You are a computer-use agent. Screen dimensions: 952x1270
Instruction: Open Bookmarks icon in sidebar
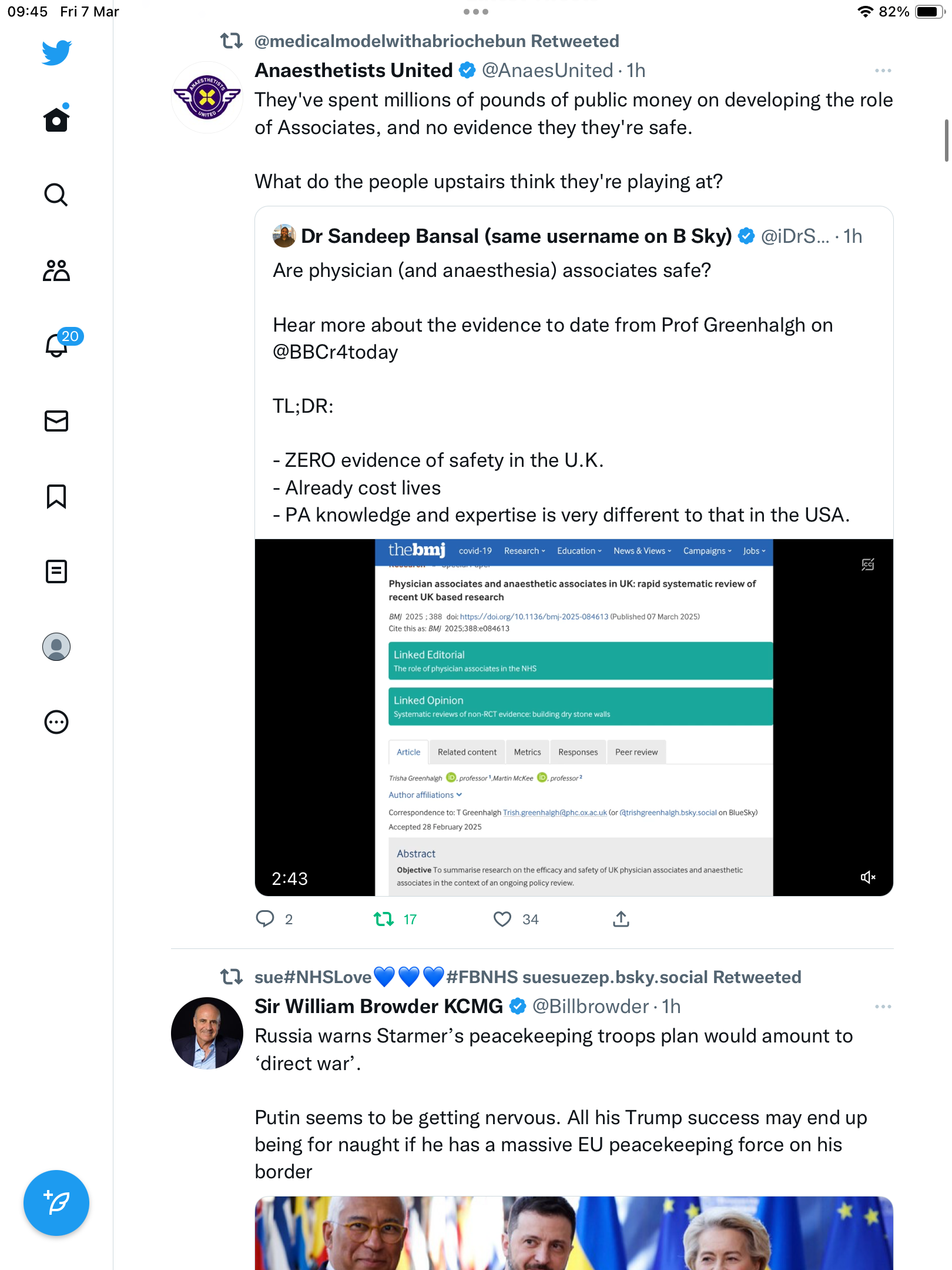click(56, 496)
